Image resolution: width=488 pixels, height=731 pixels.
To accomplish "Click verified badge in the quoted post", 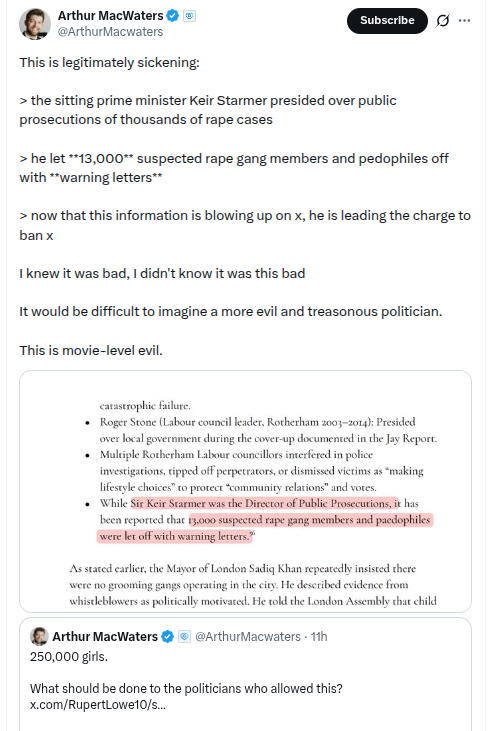I will click(x=167, y=636).
